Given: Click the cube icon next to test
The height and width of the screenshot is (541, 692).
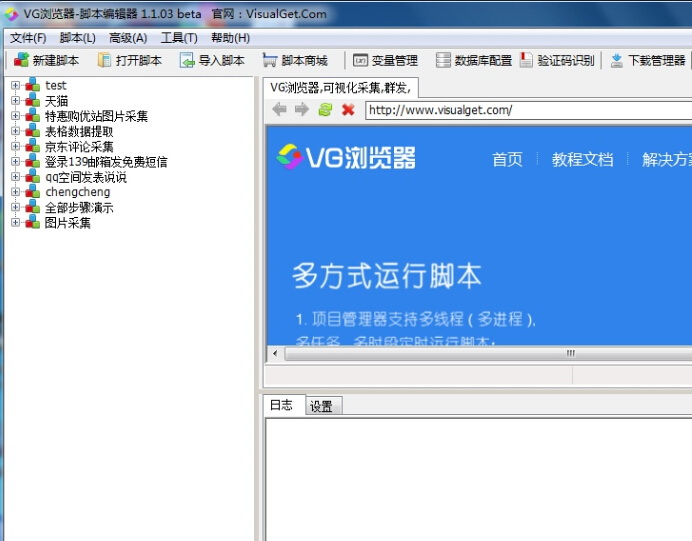Looking at the screenshot, I should click(x=32, y=85).
